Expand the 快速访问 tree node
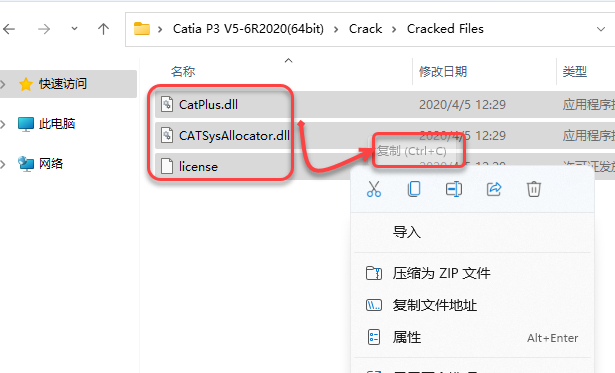The image size is (615, 373). (x=3, y=84)
